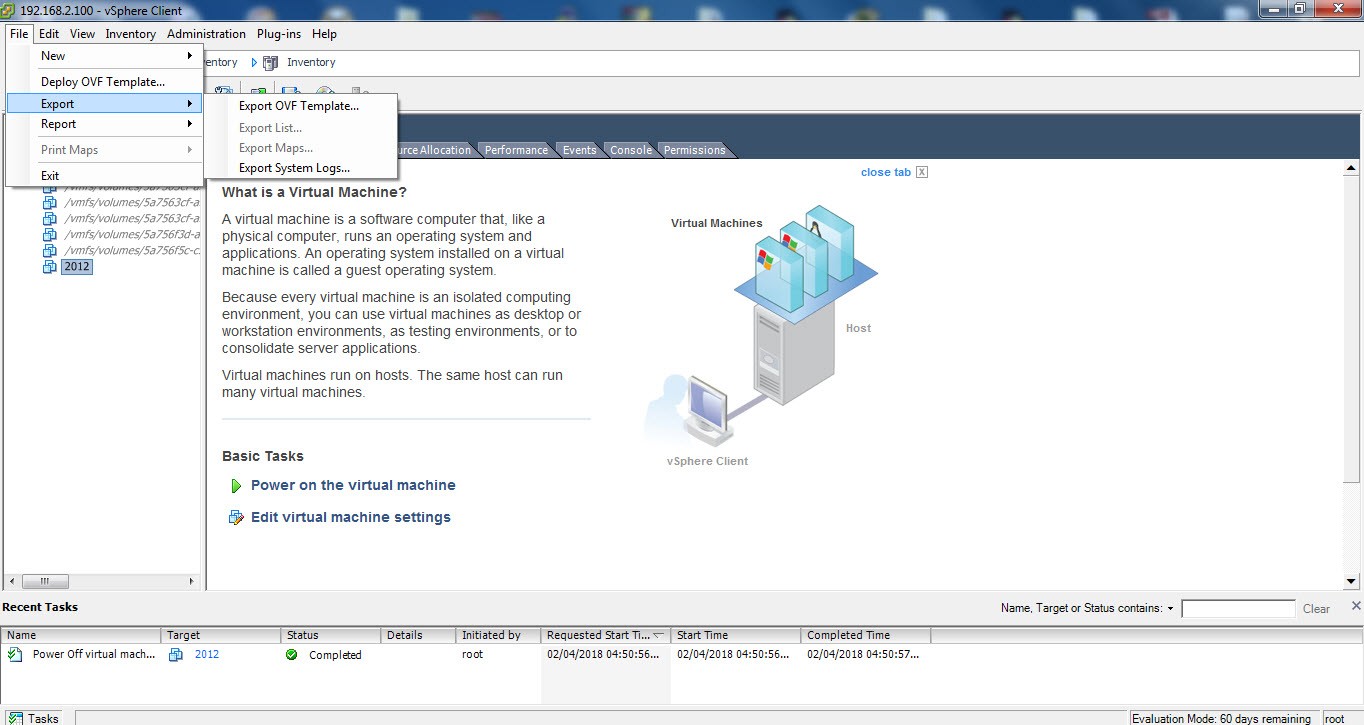Image resolution: width=1364 pixels, height=725 pixels.
Task: Click the Start Time column header
Action: [736, 635]
